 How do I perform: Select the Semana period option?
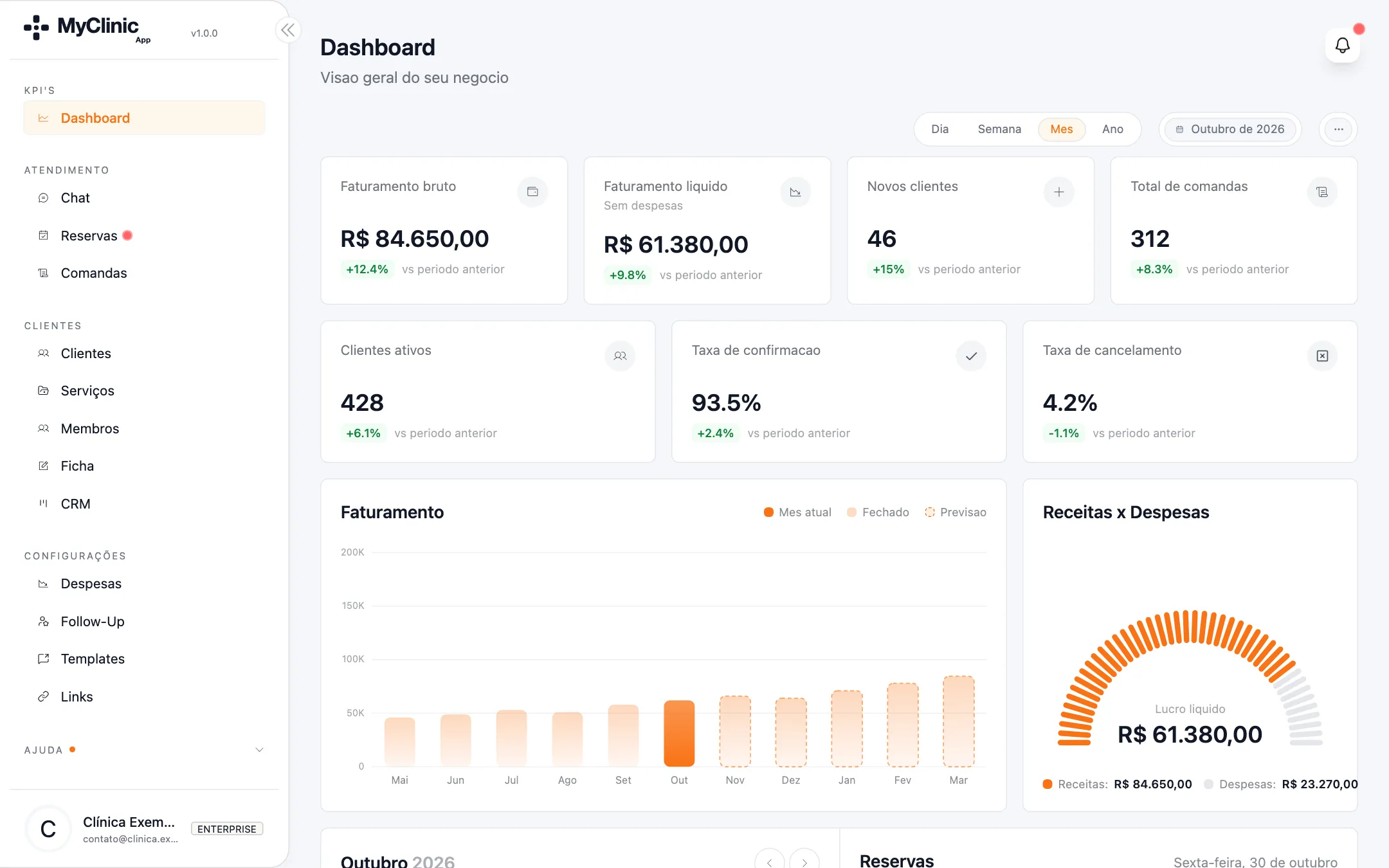pos(999,129)
